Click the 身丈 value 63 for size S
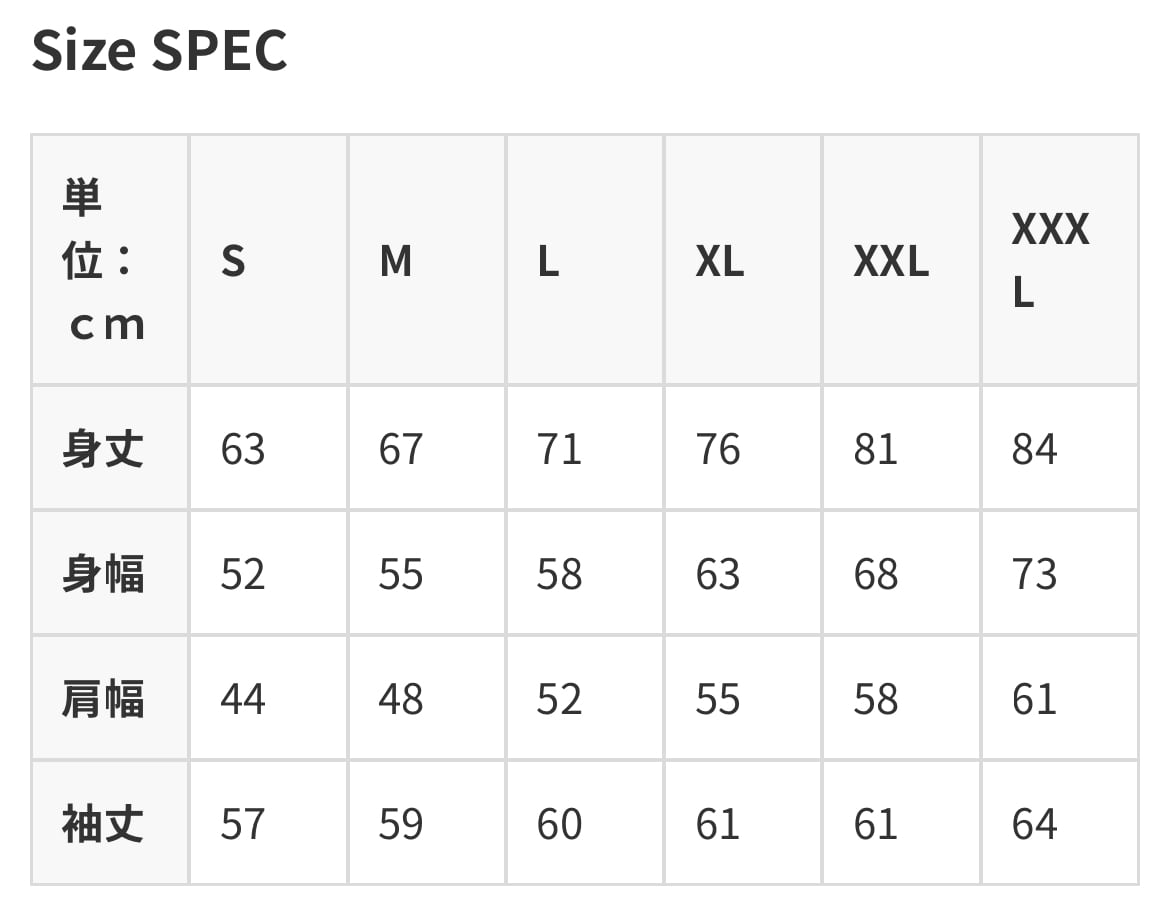1170x910 pixels. pos(243,449)
